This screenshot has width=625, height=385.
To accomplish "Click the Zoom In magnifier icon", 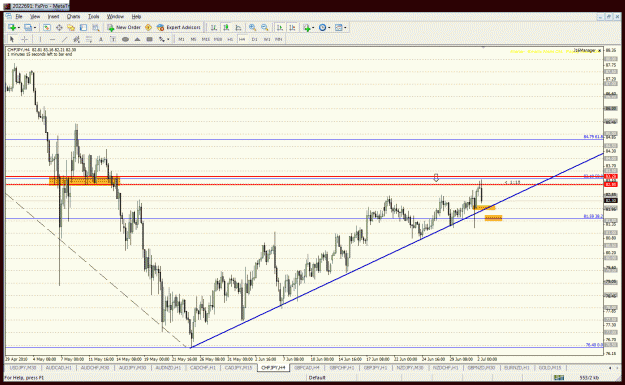I will point(252,28).
